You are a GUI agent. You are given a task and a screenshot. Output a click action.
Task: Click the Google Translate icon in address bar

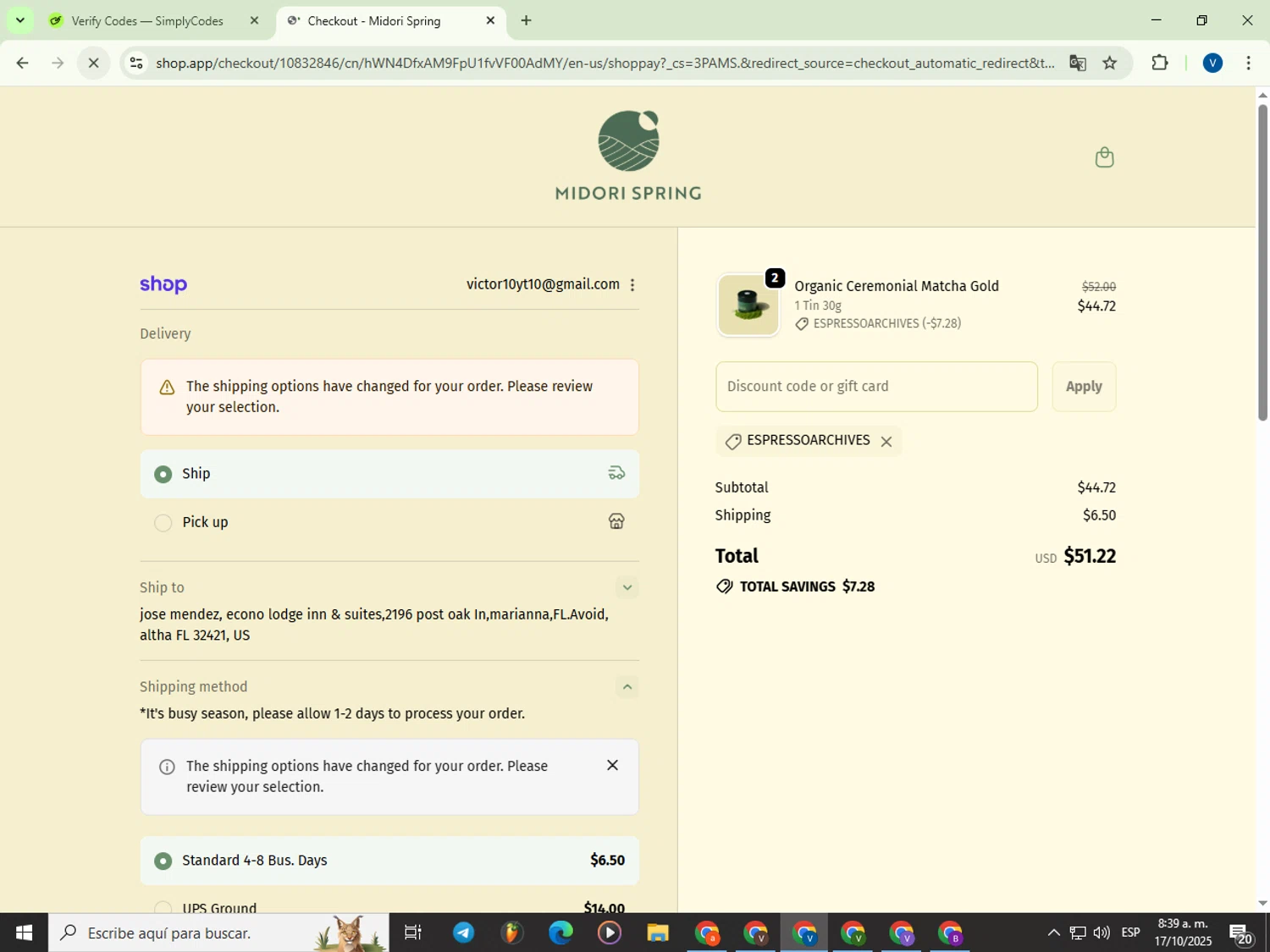pyautogui.click(x=1077, y=63)
